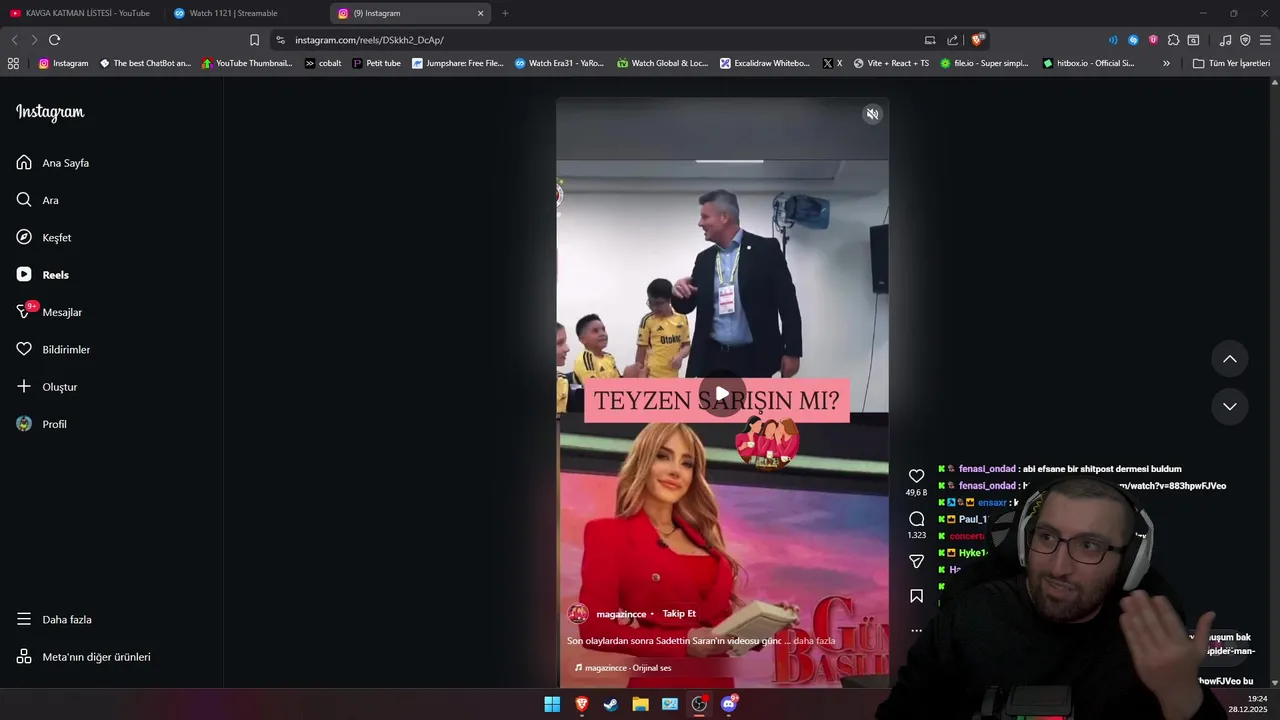Bookmark this page from address bar

click(254, 40)
